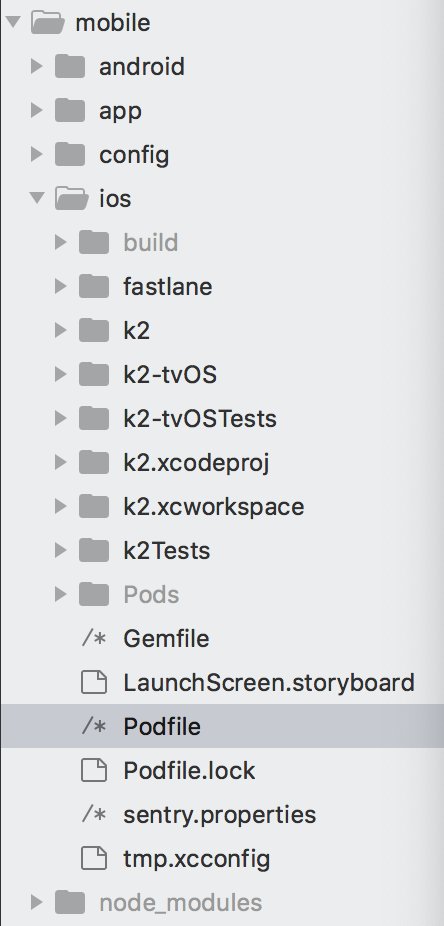Select the greyed-out Pods folder
The width and height of the screenshot is (444, 926).
(151, 594)
